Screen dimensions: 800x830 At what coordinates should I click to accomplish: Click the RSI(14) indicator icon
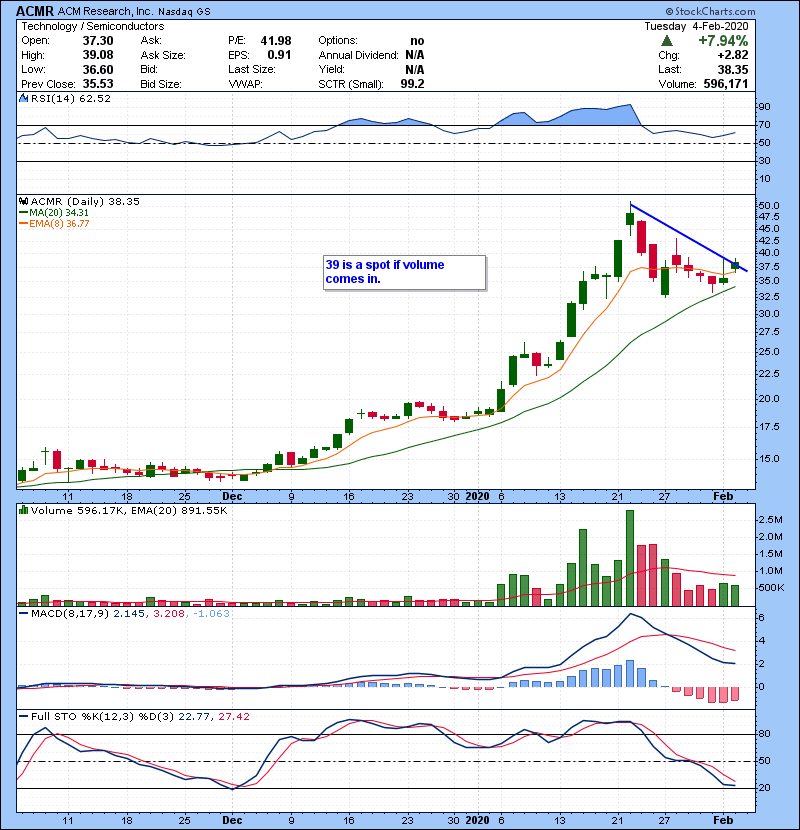pos(24,98)
